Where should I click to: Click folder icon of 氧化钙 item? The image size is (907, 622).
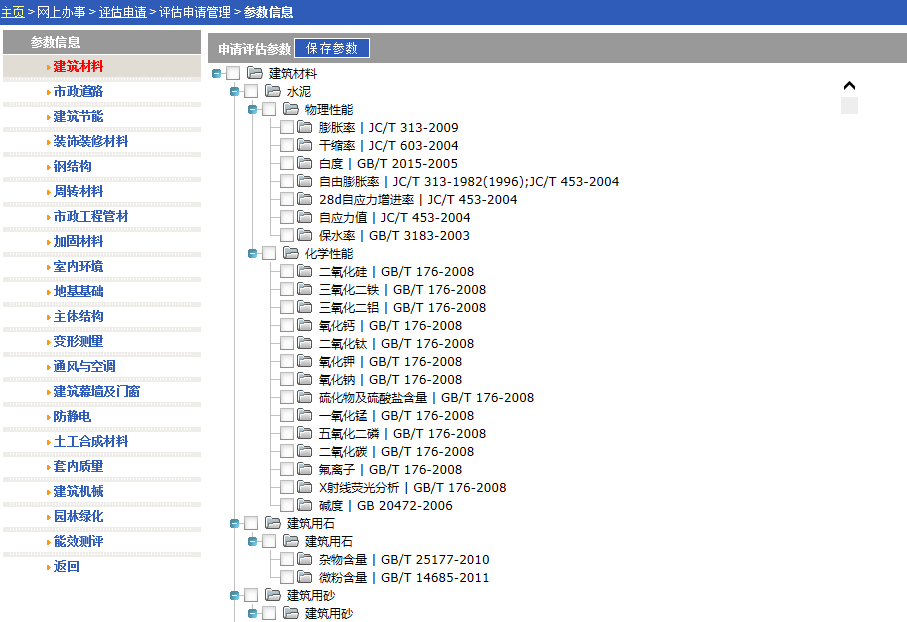[305, 326]
